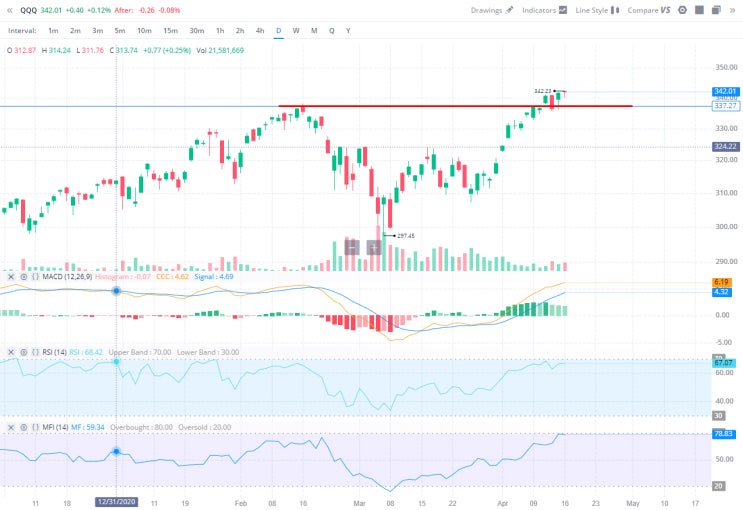
Task: Click the Line Style label
Action: coord(591,10)
